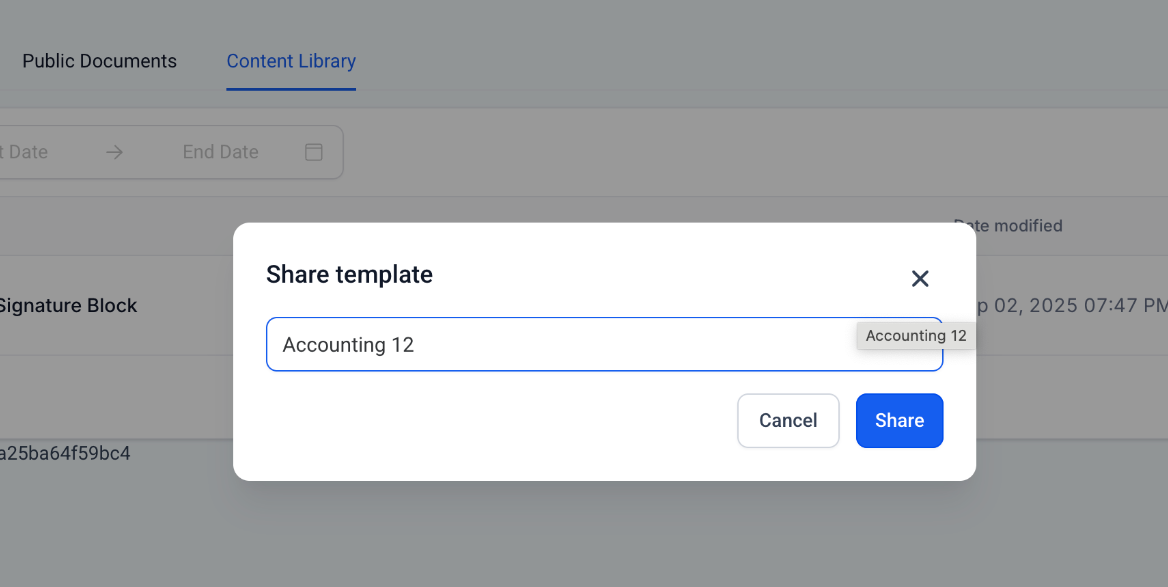Viewport: 1168px width, 587px height.
Task: Open the Signature Block item
Action: (68, 306)
